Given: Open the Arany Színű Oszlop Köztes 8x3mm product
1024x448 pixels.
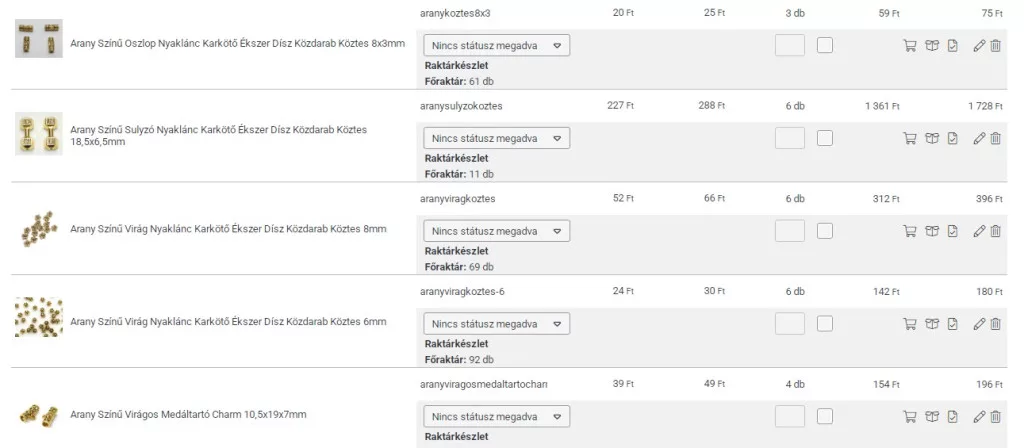Looking at the screenshot, I should (238, 44).
